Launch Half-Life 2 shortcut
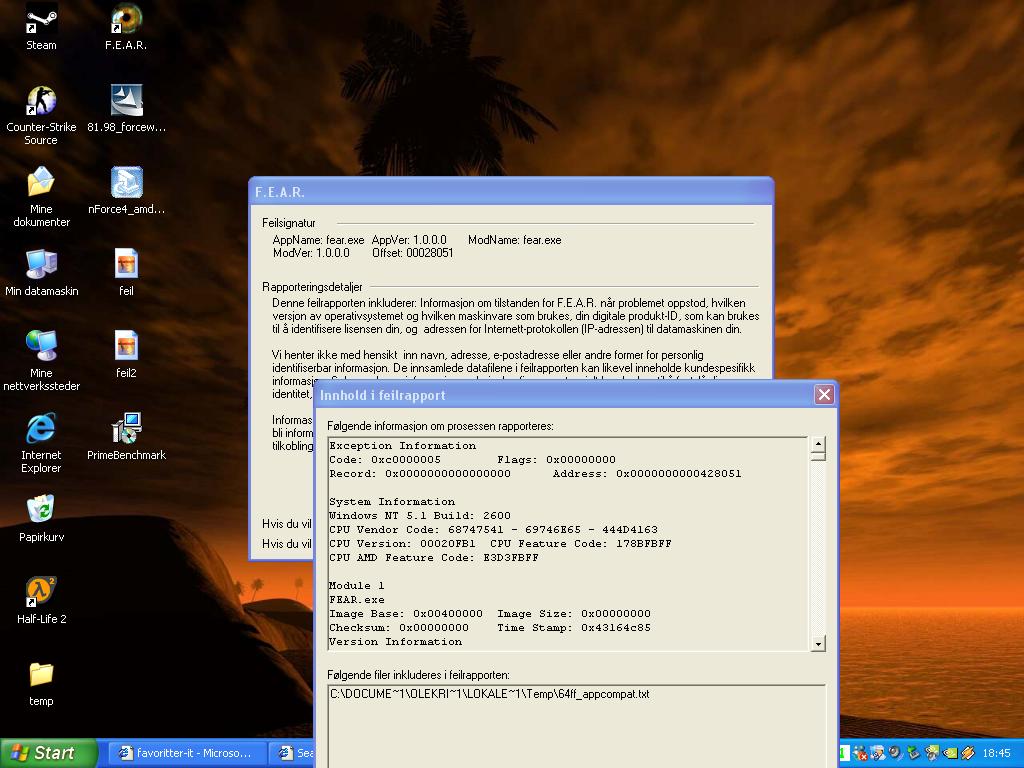 41,600
